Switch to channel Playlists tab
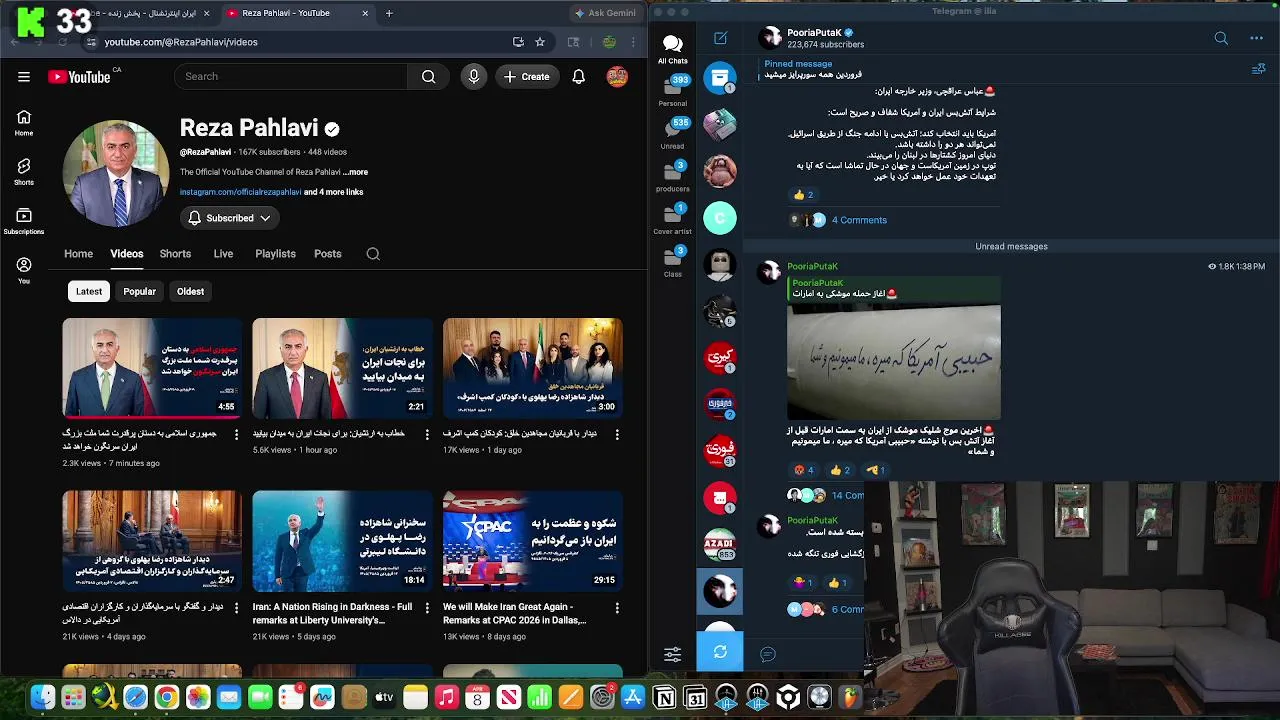This screenshot has width=1280, height=720. coord(275,254)
